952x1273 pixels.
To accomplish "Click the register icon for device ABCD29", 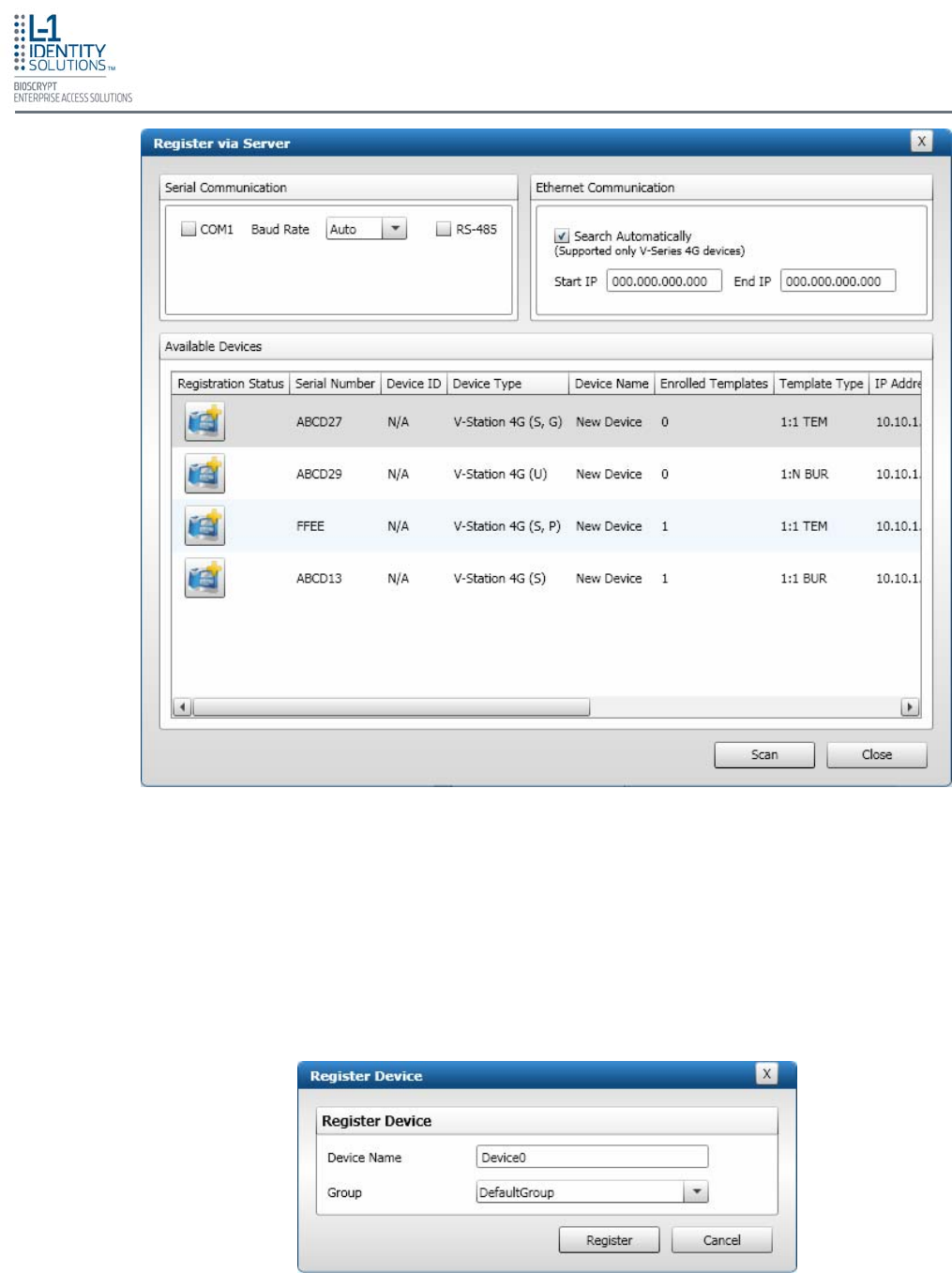I will tap(204, 475).
